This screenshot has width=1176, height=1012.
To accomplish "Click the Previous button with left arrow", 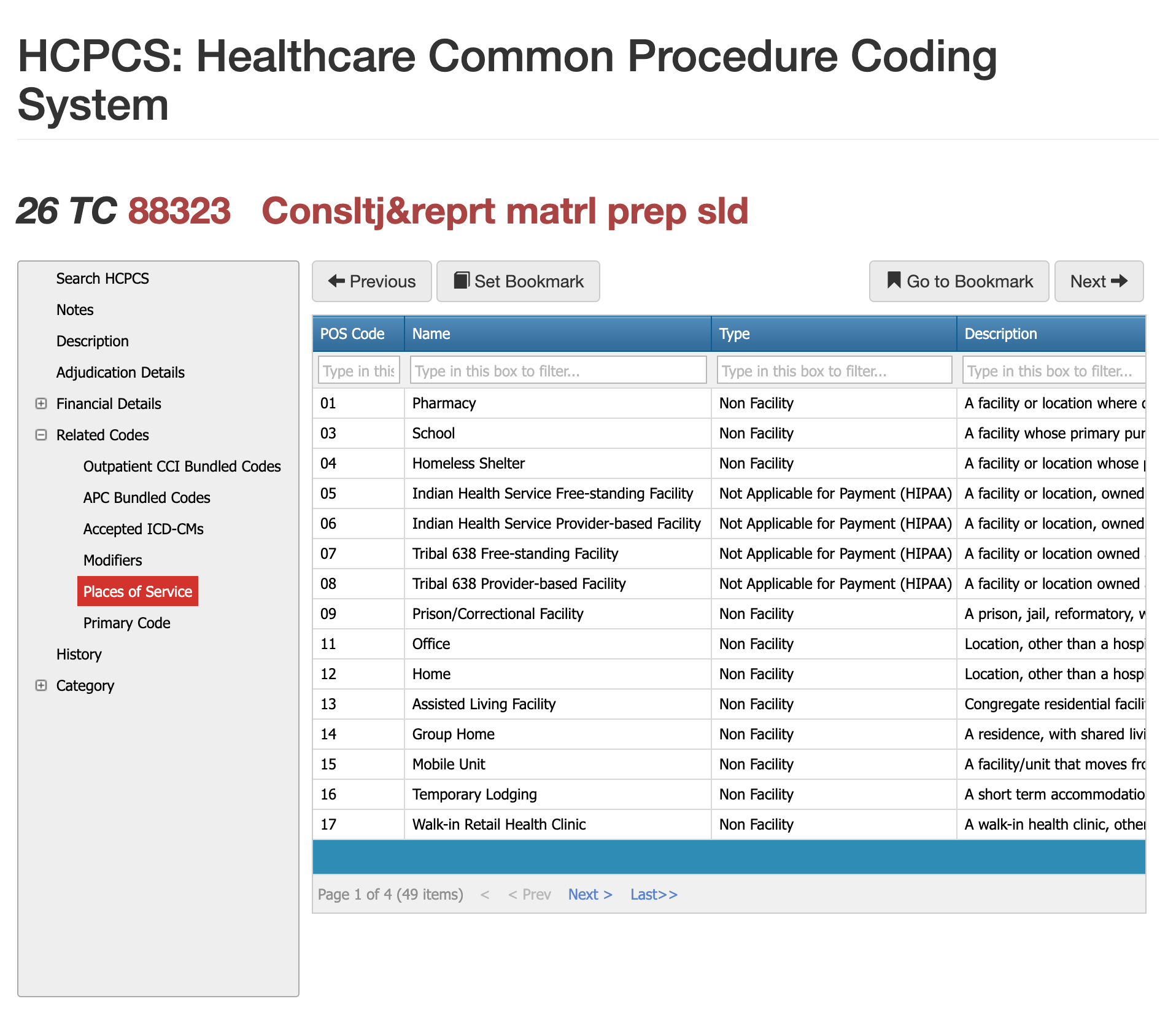I will (x=371, y=281).
